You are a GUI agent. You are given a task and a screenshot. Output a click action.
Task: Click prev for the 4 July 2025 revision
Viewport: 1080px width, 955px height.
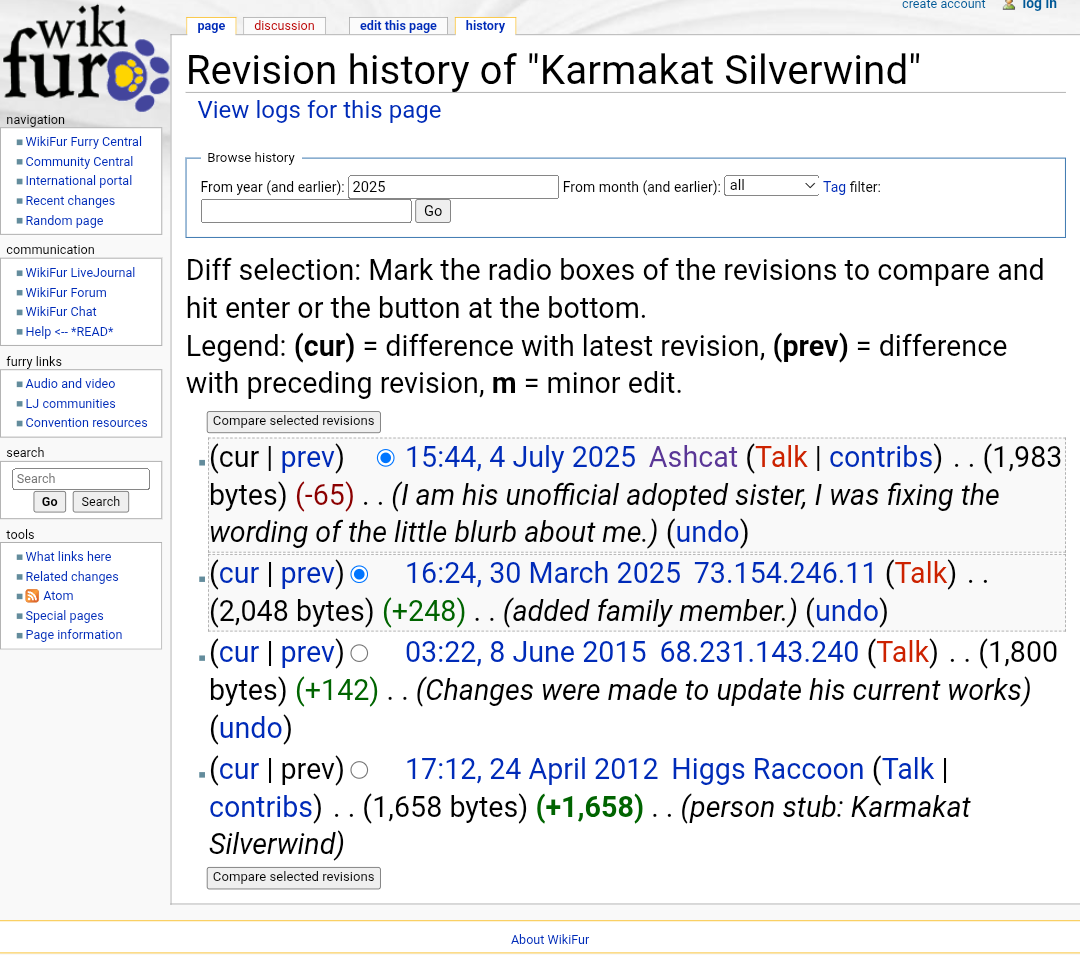coord(307,458)
